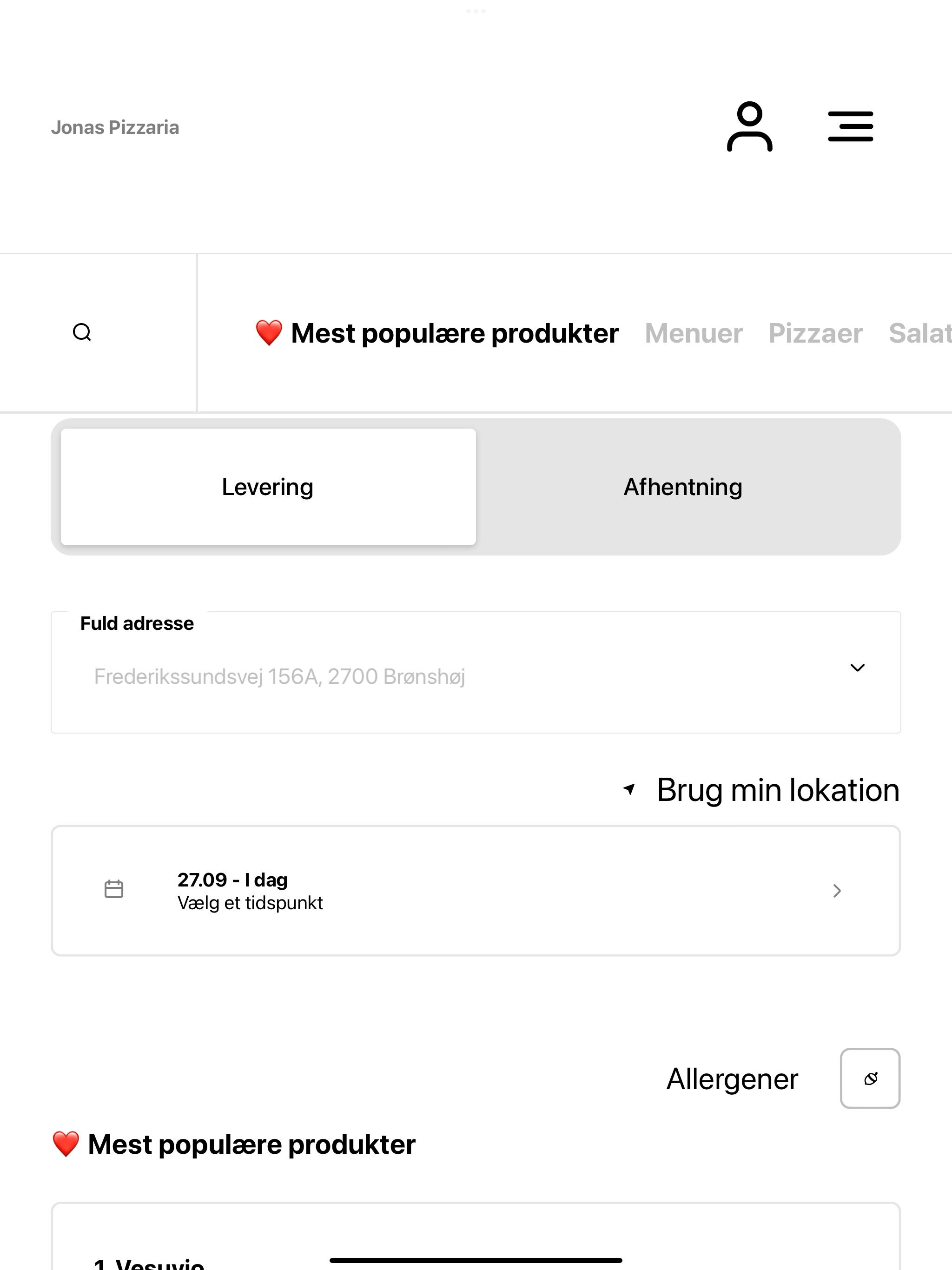Click the calendar icon in date card

(x=114, y=889)
